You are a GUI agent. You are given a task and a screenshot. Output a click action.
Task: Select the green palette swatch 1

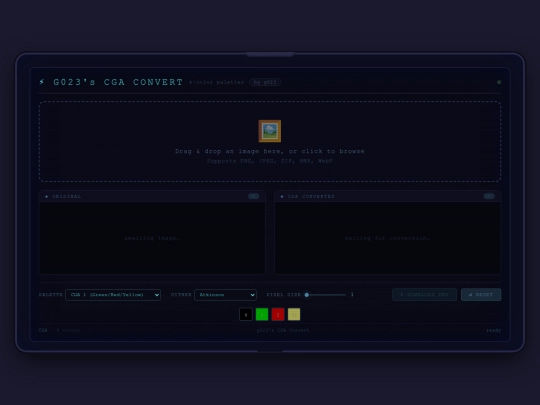pos(262,314)
